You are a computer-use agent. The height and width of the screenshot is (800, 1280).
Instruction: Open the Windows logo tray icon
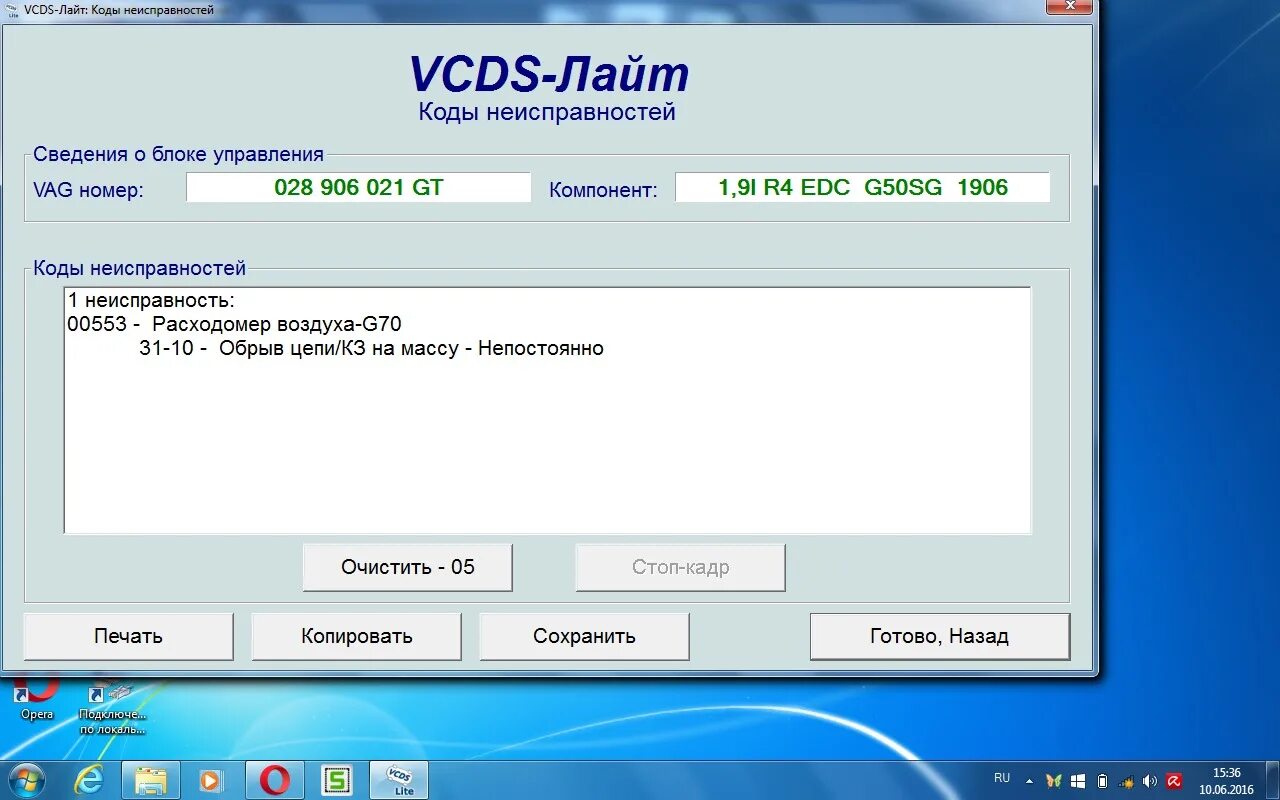pyautogui.click(x=1079, y=780)
